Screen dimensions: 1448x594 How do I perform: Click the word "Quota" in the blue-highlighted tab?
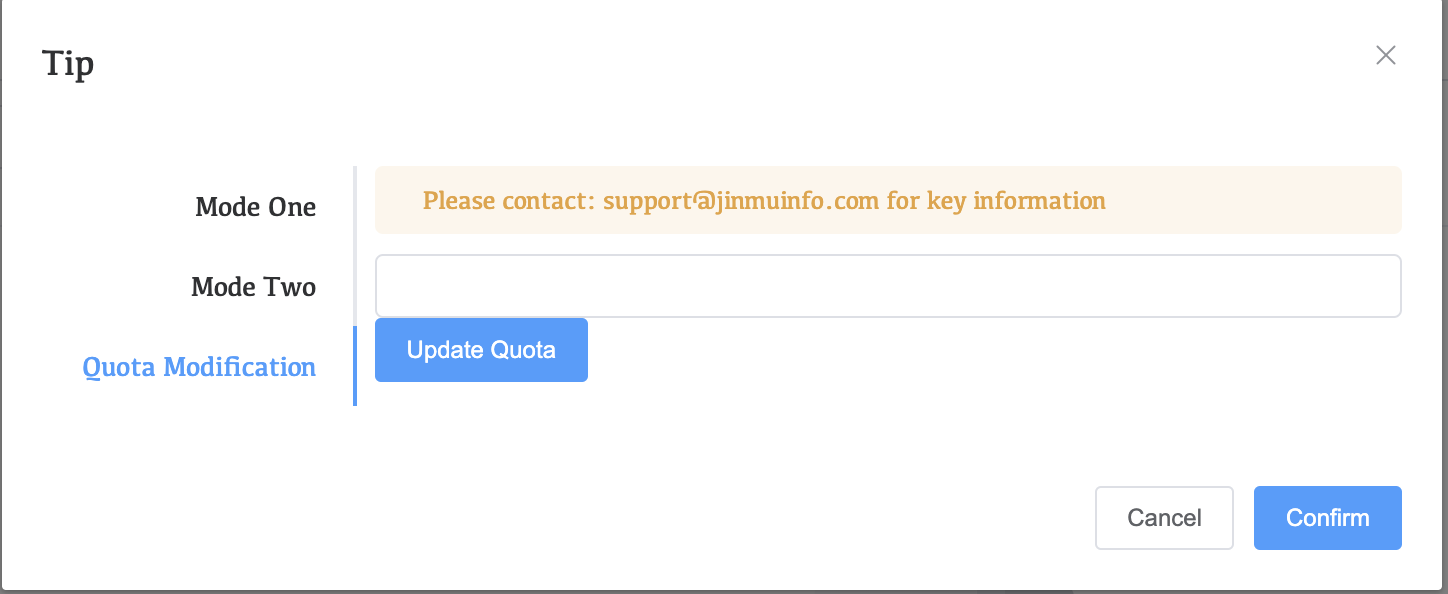[119, 367]
